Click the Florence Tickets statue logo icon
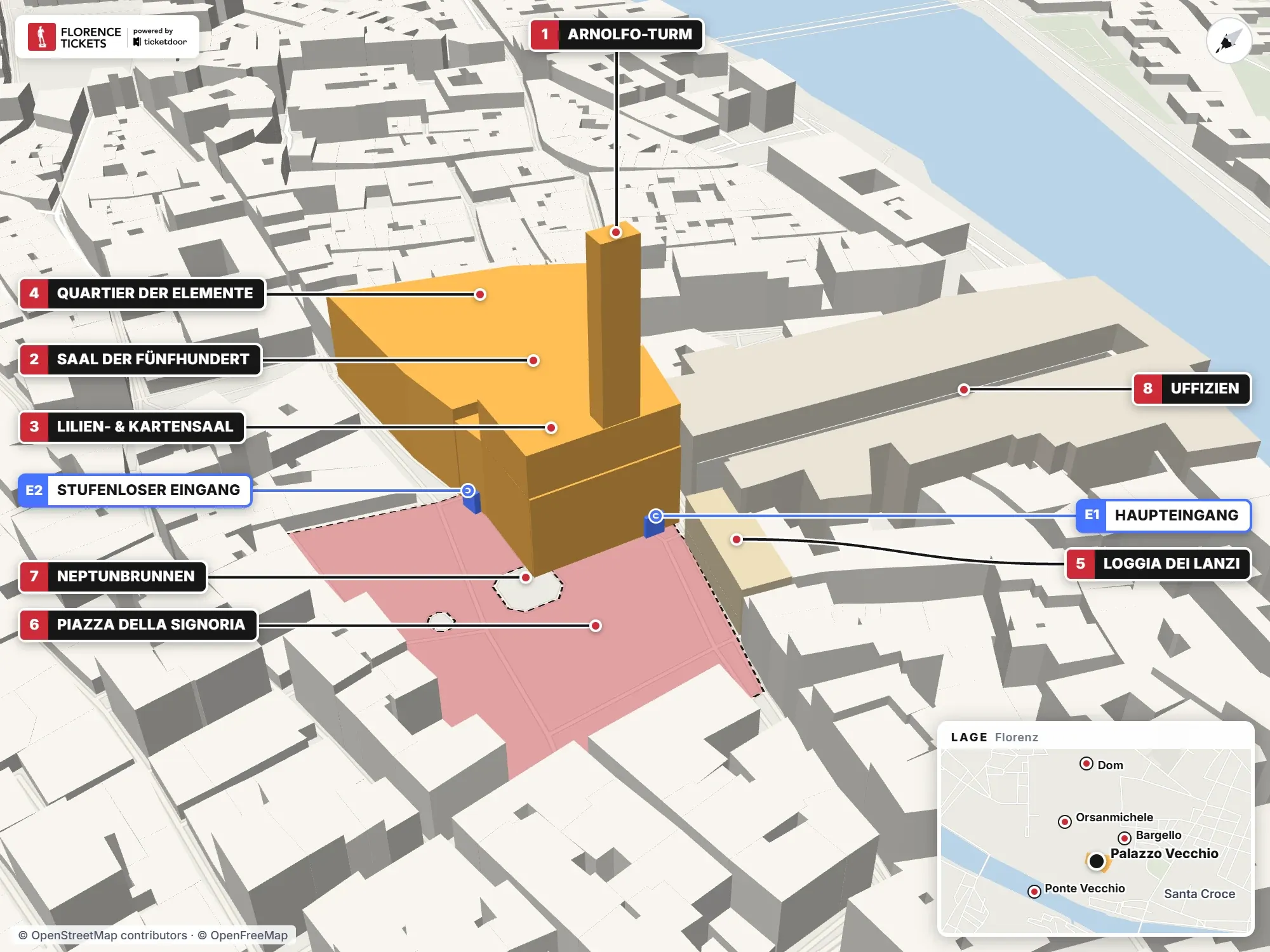 42,37
